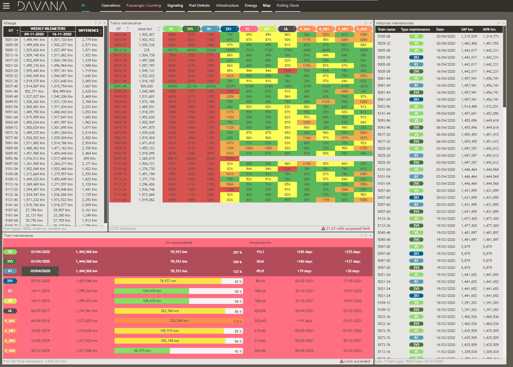Click the light green VS badge in bottom panel
The height and width of the screenshot is (367, 513).
pyautogui.click(x=10, y=252)
